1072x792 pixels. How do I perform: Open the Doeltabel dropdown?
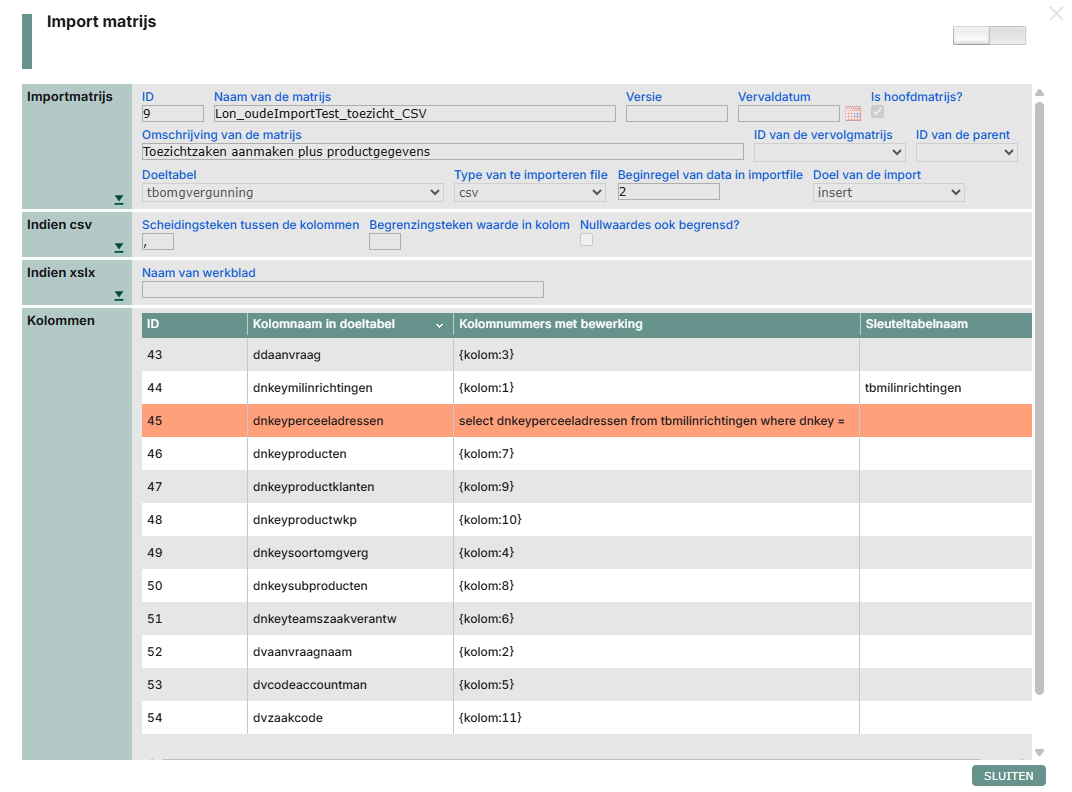[x=293, y=192]
